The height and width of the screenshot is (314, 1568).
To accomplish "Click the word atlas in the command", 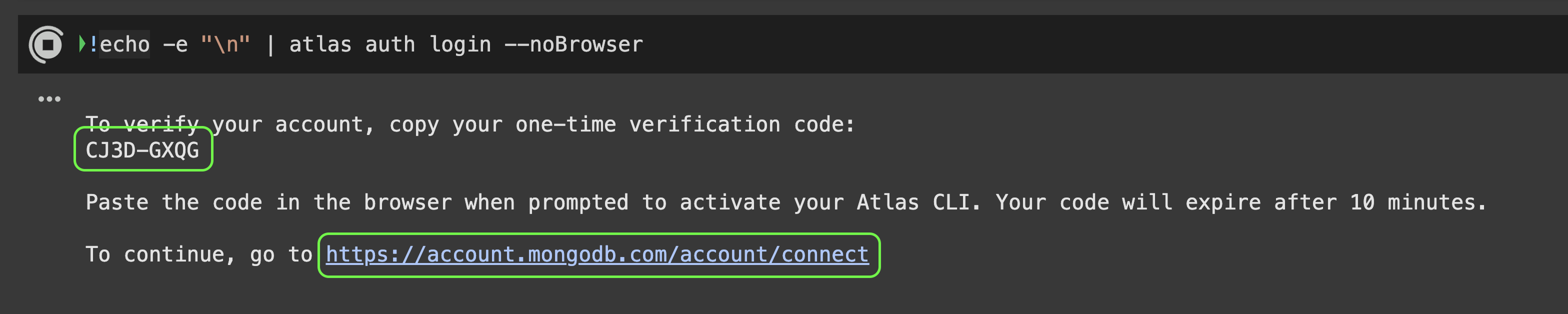I will tap(320, 44).
